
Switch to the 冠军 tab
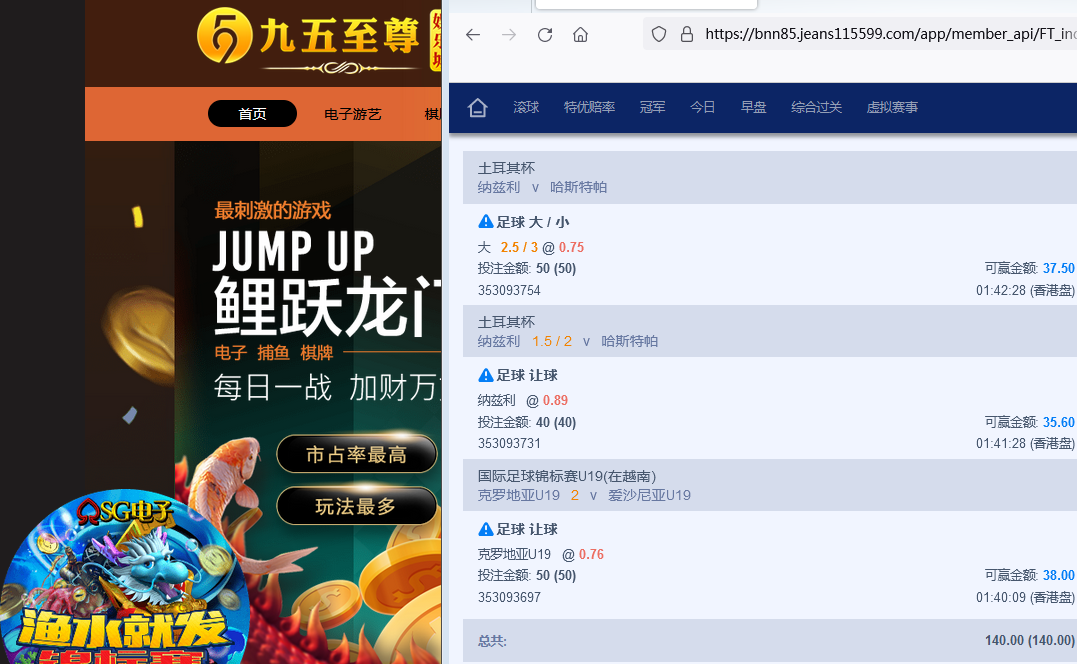pos(652,107)
